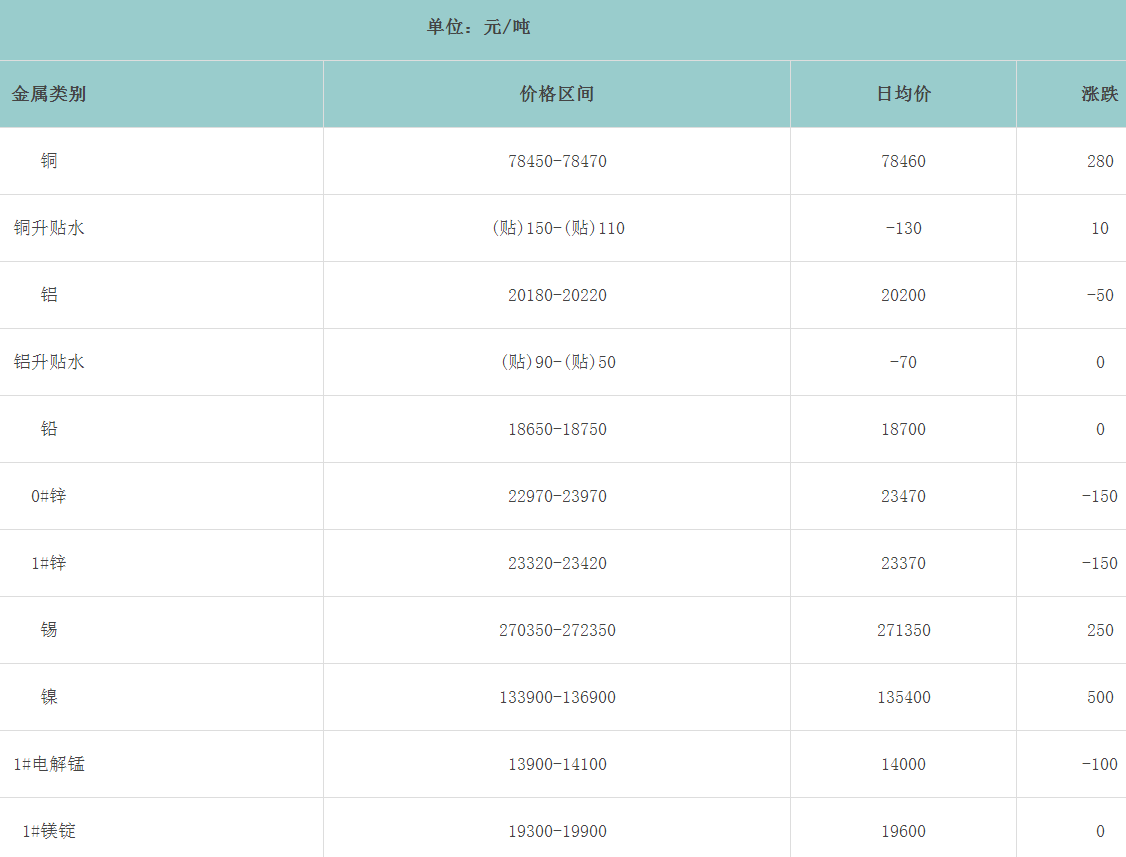The width and height of the screenshot is (1126, 857).
Task: Click the 单位:元/吨 unit caption
Action: click(x=478, y=27)
